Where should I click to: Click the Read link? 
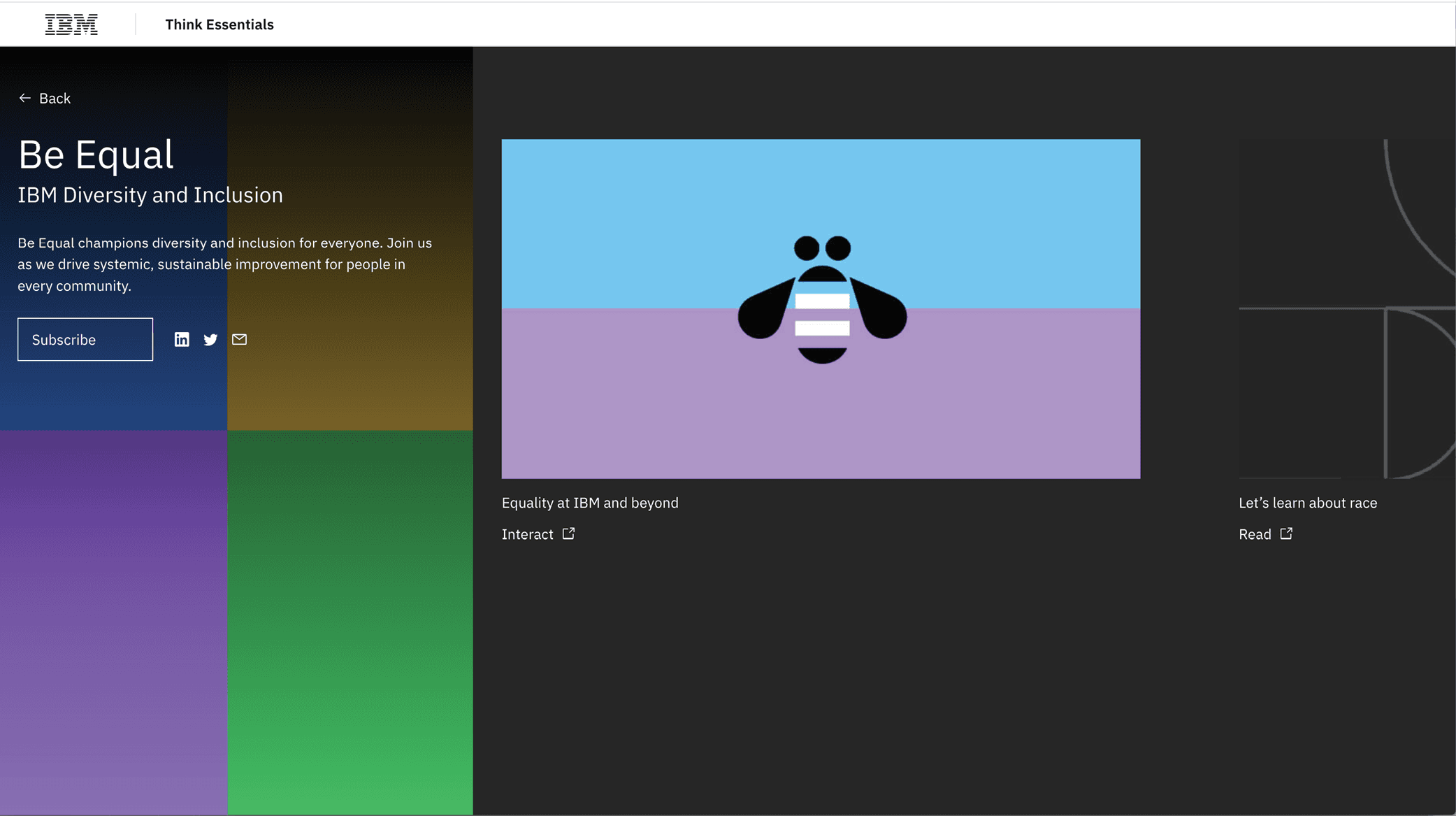pyautogui.click(x=1255, y=534)
